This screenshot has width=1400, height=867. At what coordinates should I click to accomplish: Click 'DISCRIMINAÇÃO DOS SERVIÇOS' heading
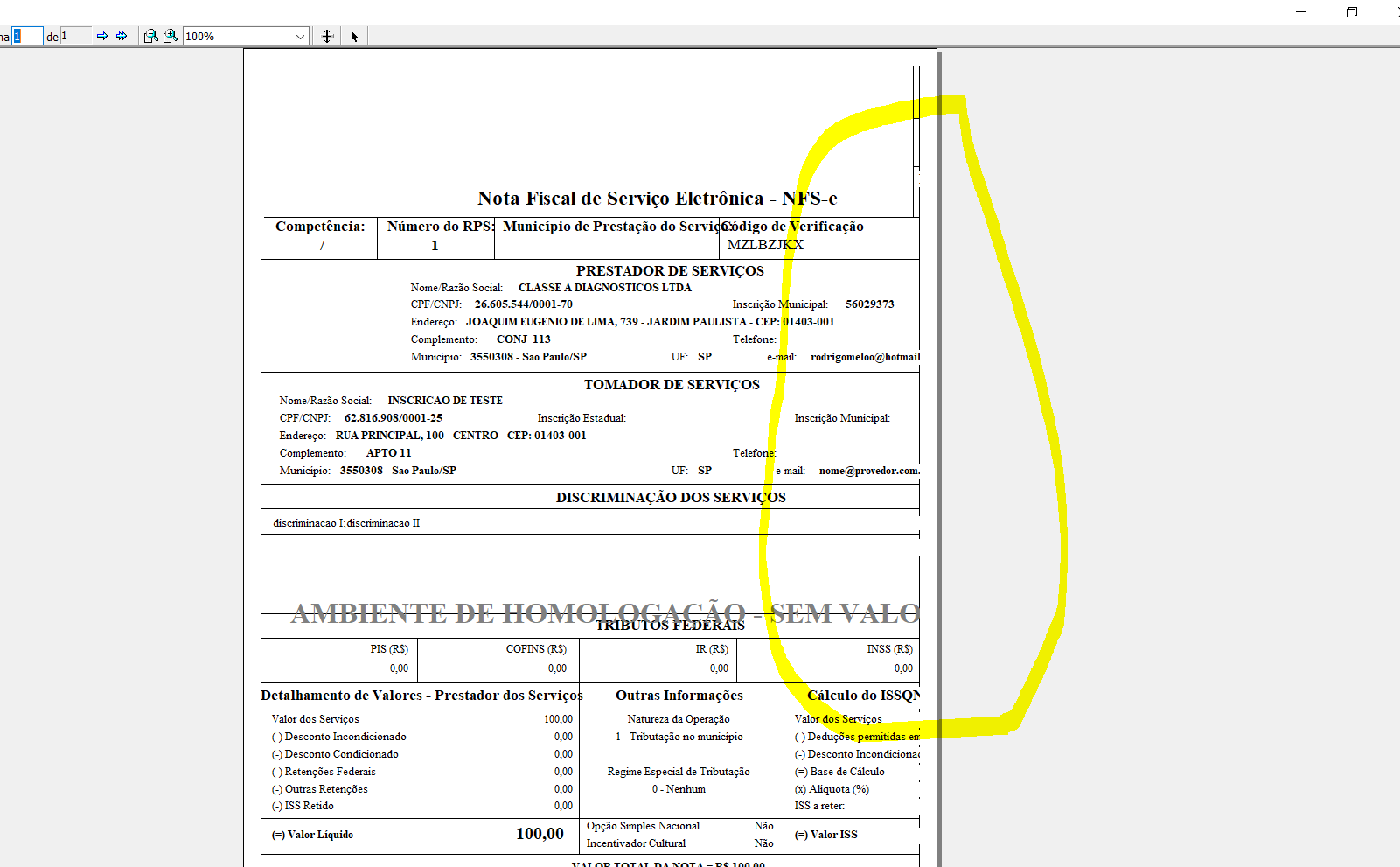[x=671, y=498]
